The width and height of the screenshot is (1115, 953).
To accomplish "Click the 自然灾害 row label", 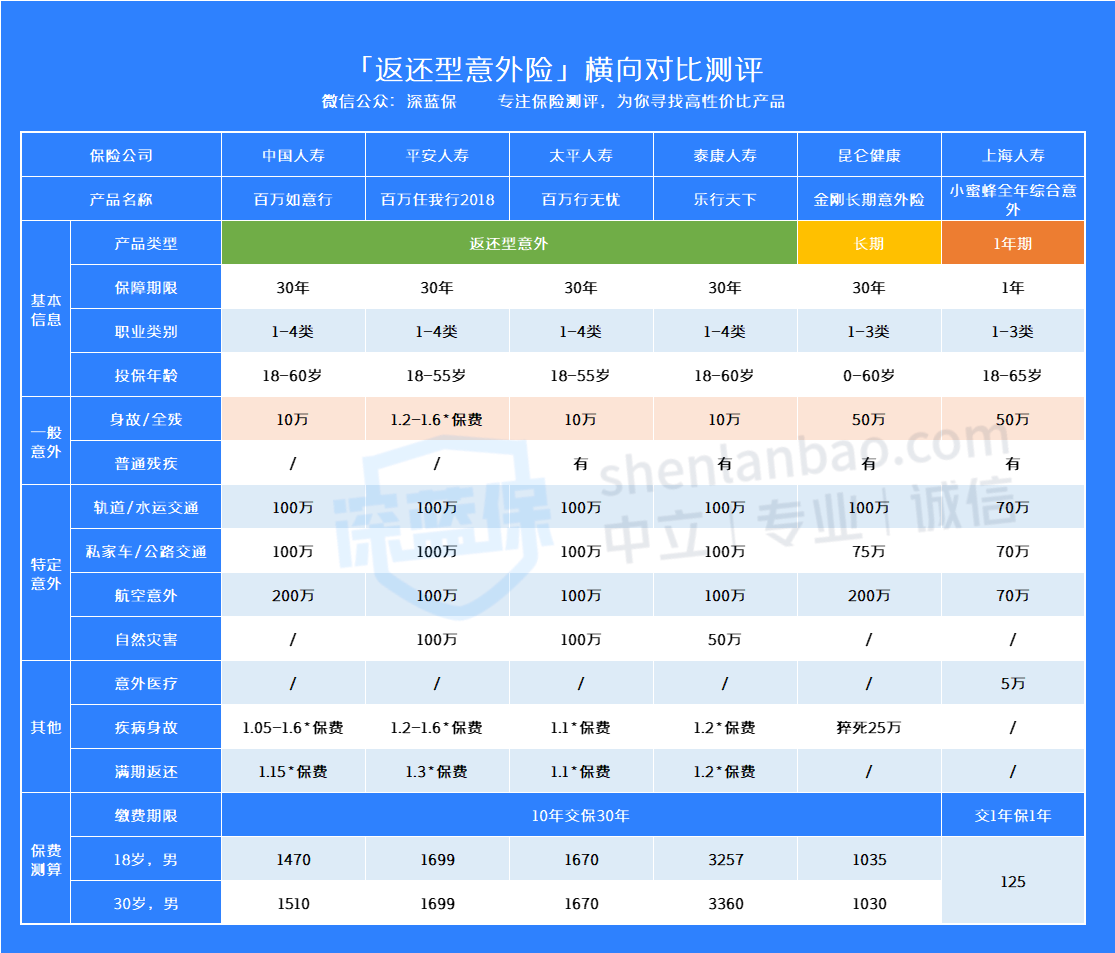I will [146, 639].
